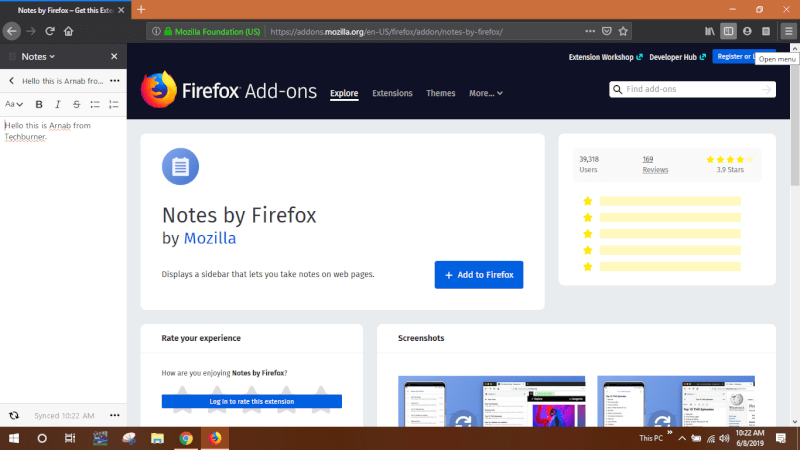Open the Extension Workshop link
The height and width of the screenshot is (450, 800).
[x=605, y=57]
